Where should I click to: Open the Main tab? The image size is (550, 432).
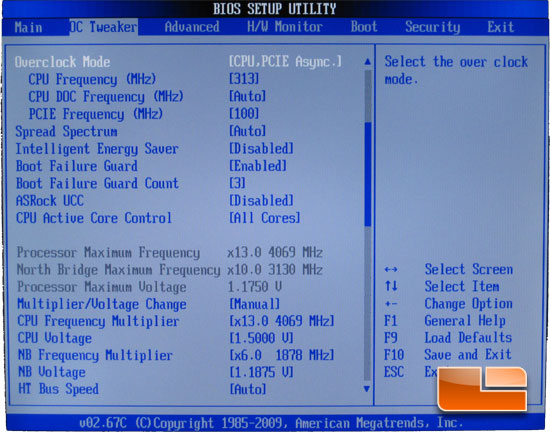pyautogui.click(x=28, y=27)
